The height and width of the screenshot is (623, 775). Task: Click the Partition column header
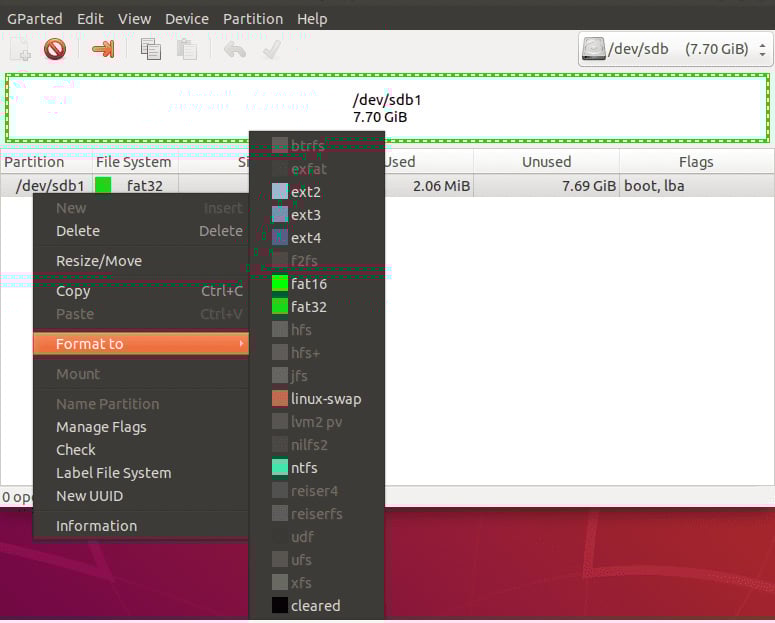46,162
